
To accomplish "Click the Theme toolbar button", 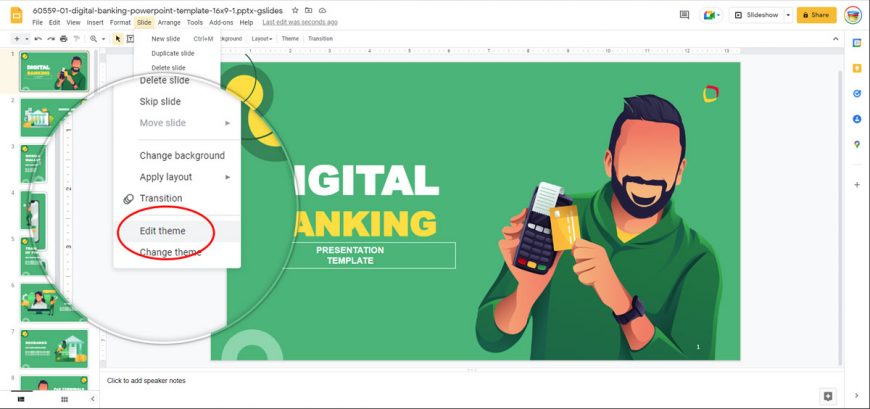I will (x=290, y=39).
